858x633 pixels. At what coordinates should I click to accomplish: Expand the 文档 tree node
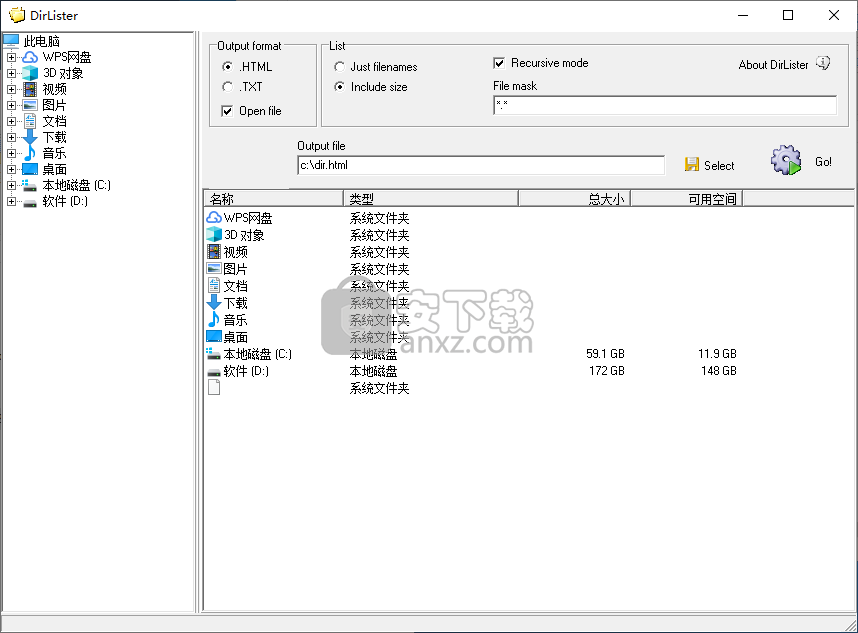point(11,121)
